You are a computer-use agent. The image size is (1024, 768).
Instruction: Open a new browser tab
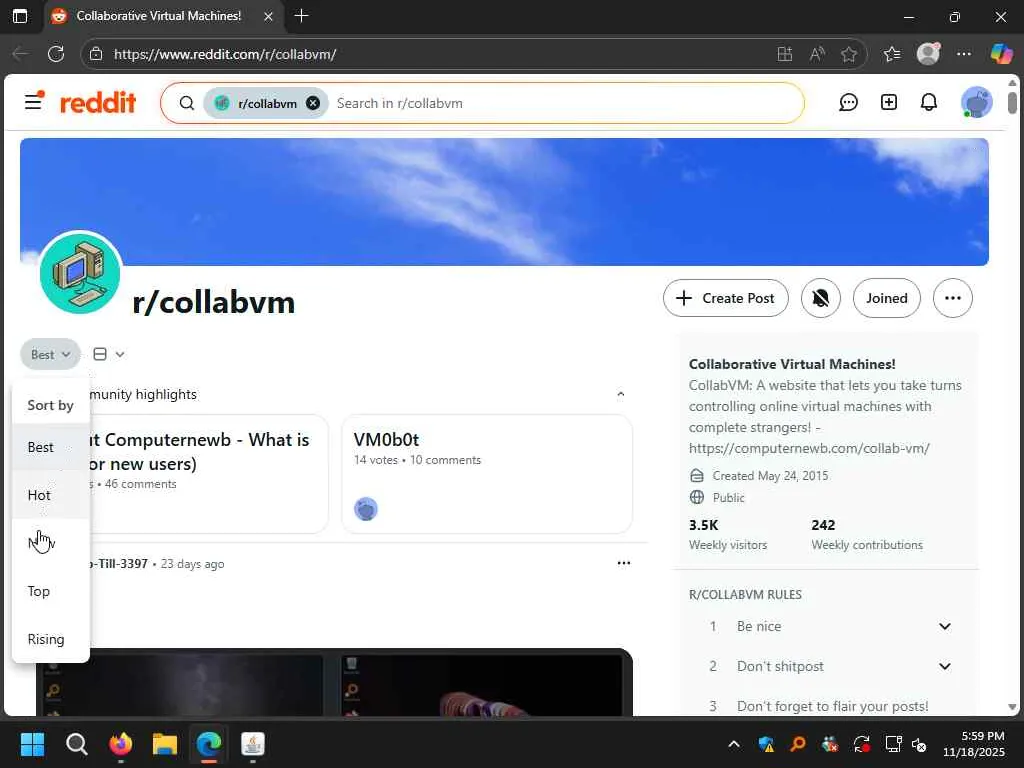click(x=301, y=16)
